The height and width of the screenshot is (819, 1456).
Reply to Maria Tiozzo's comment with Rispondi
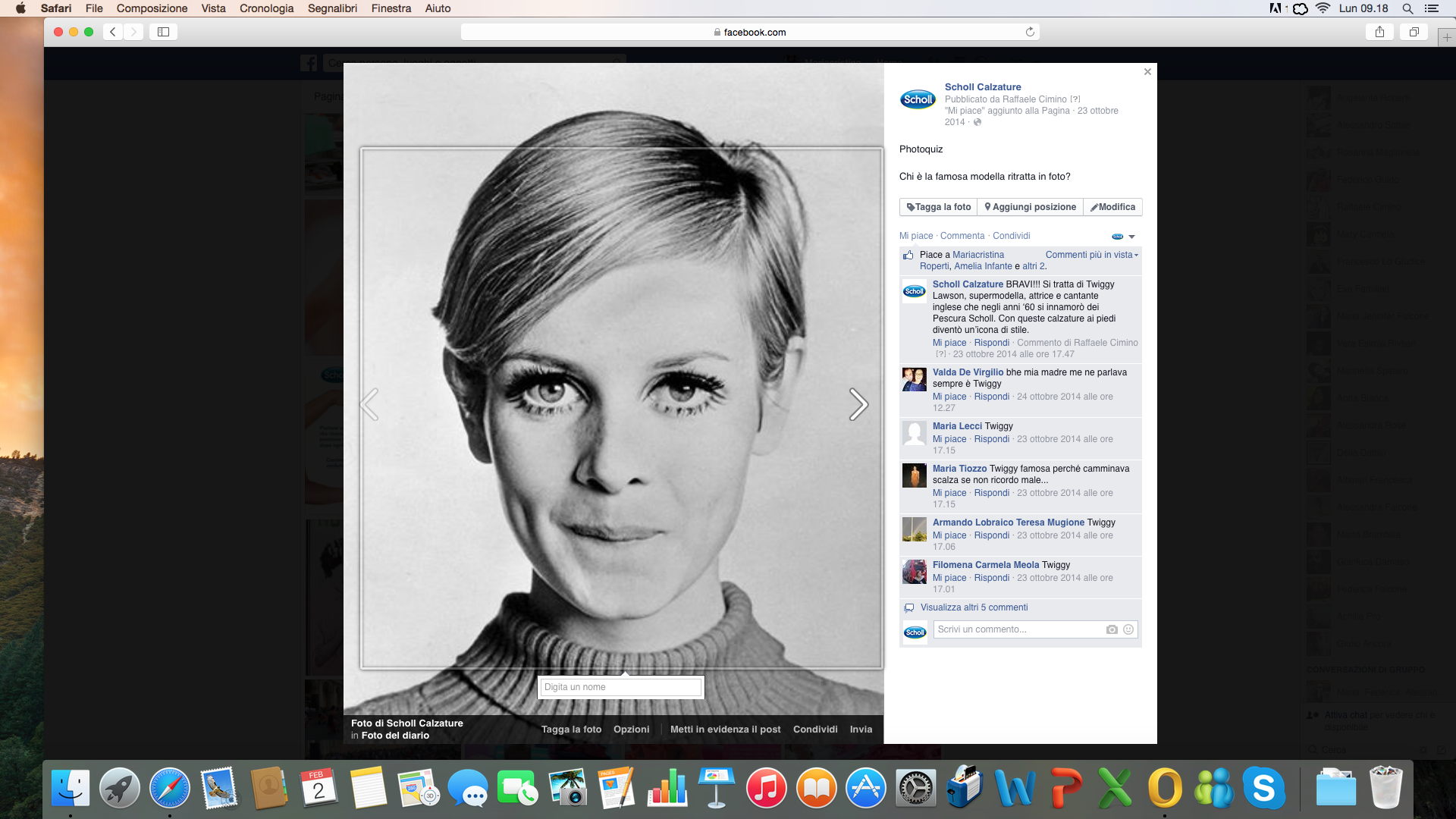point(991,493)
